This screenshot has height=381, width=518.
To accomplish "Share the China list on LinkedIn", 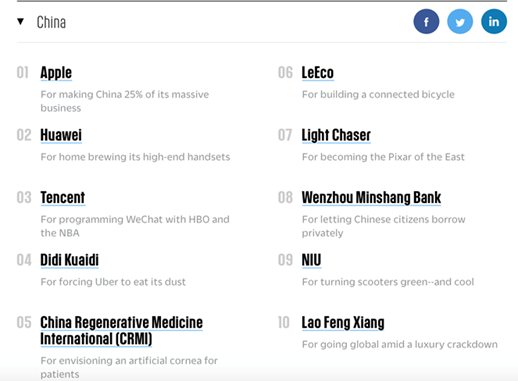I will click(x=494, y=22).
